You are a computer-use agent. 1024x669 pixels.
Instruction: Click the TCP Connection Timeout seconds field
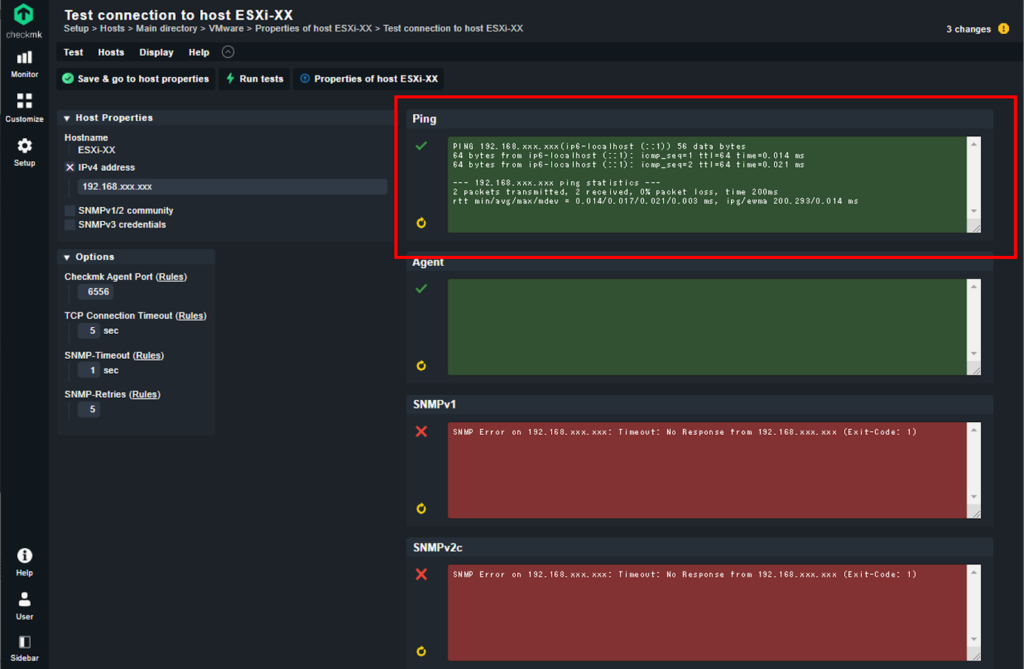coord(89,331)
